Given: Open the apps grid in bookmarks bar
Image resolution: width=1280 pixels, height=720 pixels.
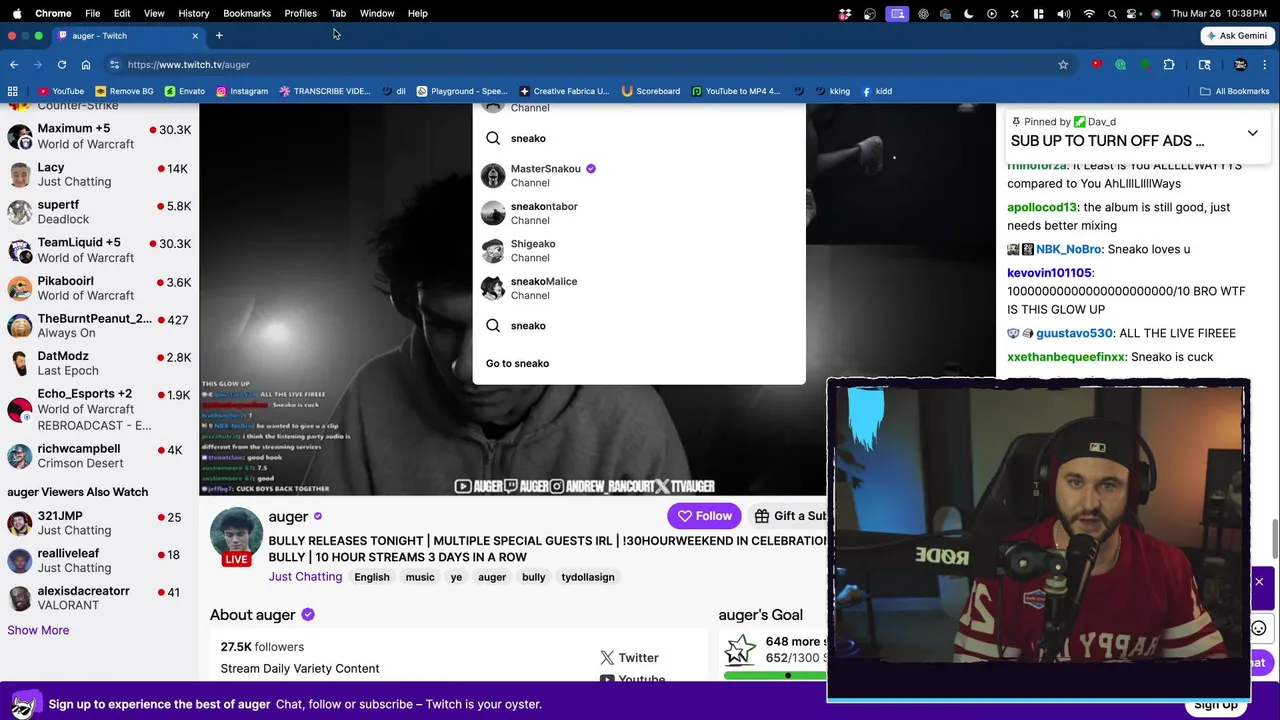Looking at the screenshot, I should tap(13, 91).
